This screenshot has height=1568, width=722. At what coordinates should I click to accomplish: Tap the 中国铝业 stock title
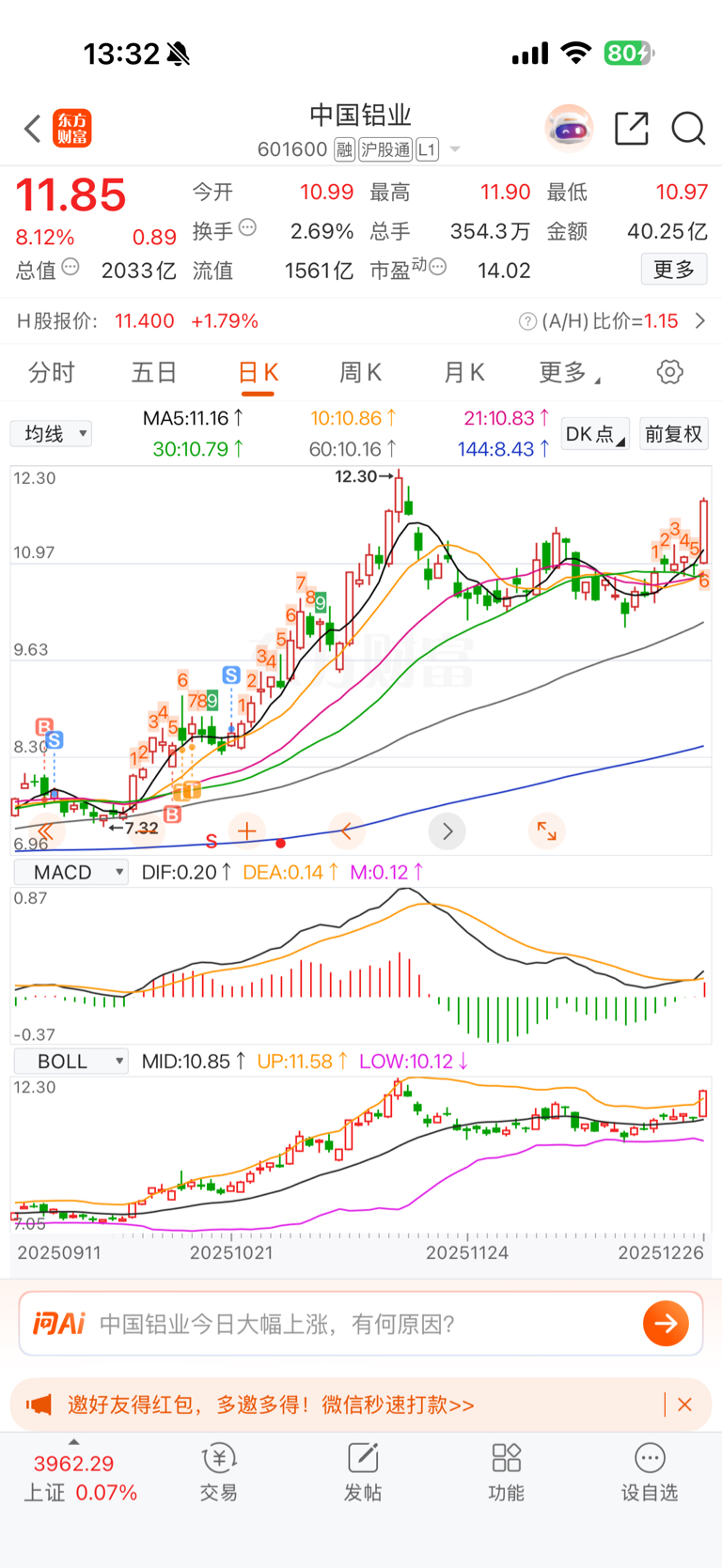[361, 115]
